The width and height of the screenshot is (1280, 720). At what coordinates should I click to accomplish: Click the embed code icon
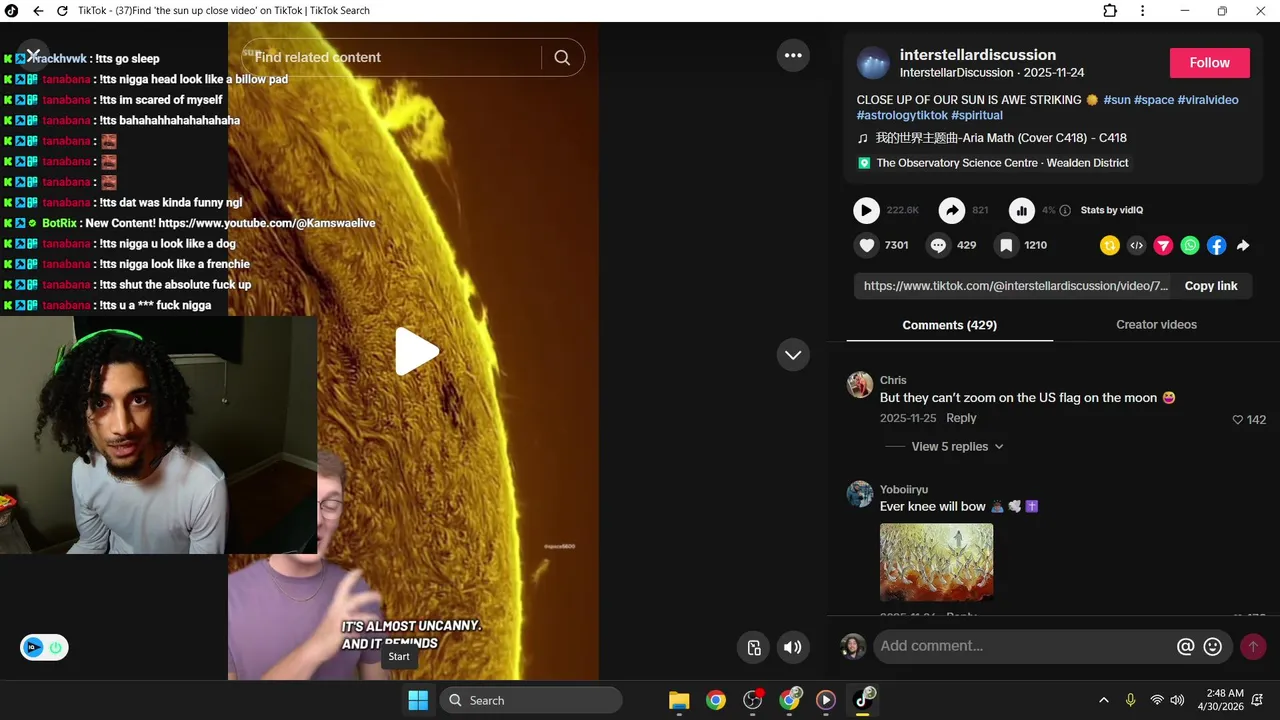pyautogui.click(x=1136, y=245)
